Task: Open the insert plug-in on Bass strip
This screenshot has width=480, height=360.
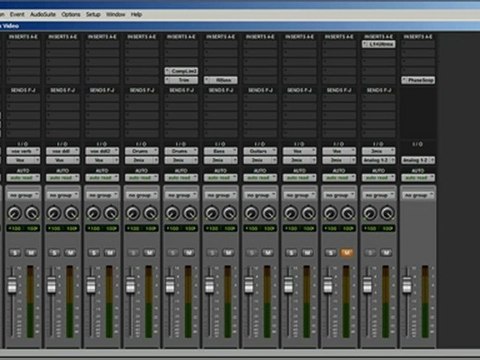Action: [221, 80]
